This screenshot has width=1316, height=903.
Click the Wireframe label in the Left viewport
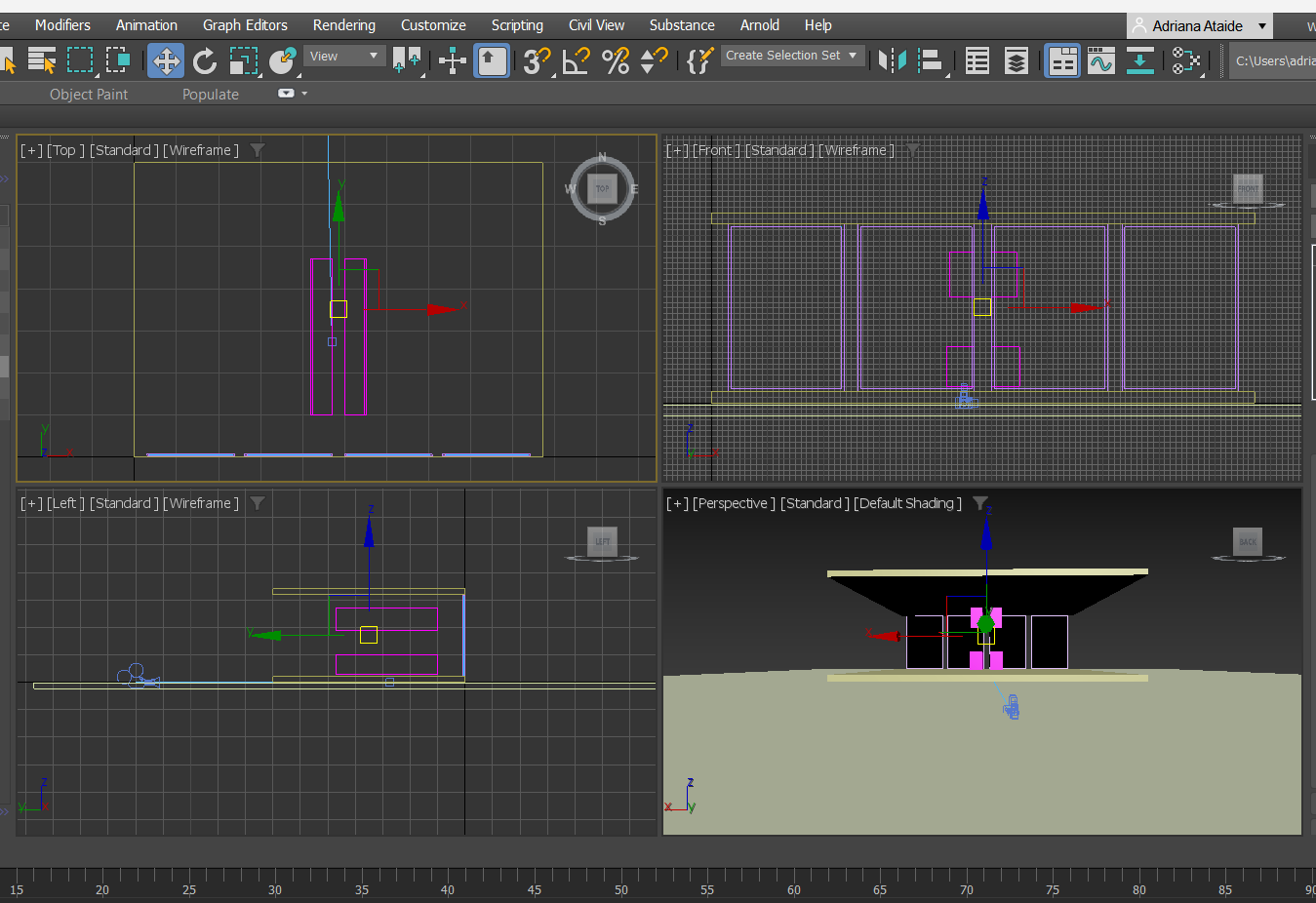tap(201, 503)
